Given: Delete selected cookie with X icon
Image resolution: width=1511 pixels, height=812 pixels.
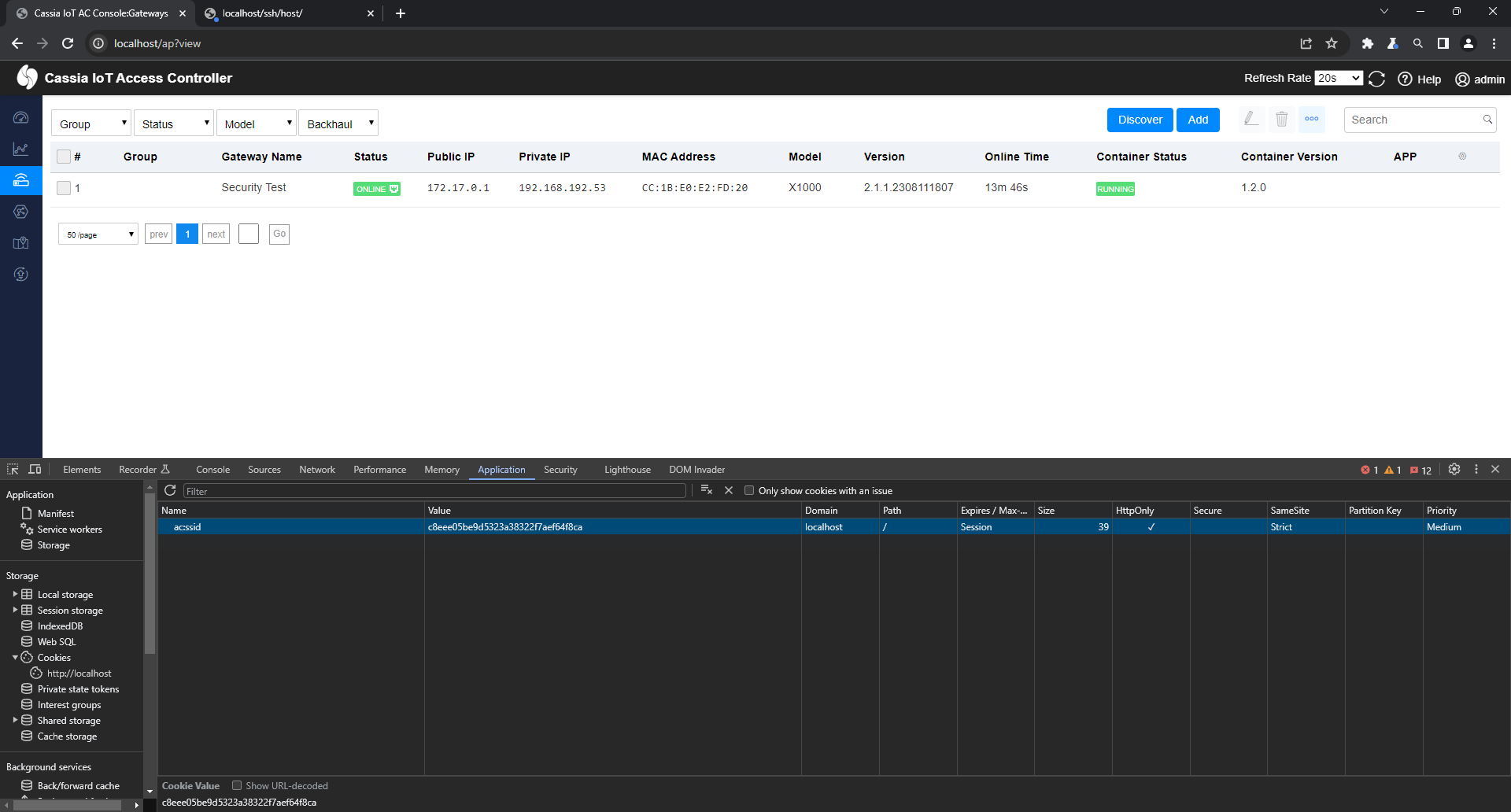Looking at the screenshot, I should (x=729, y=491).
